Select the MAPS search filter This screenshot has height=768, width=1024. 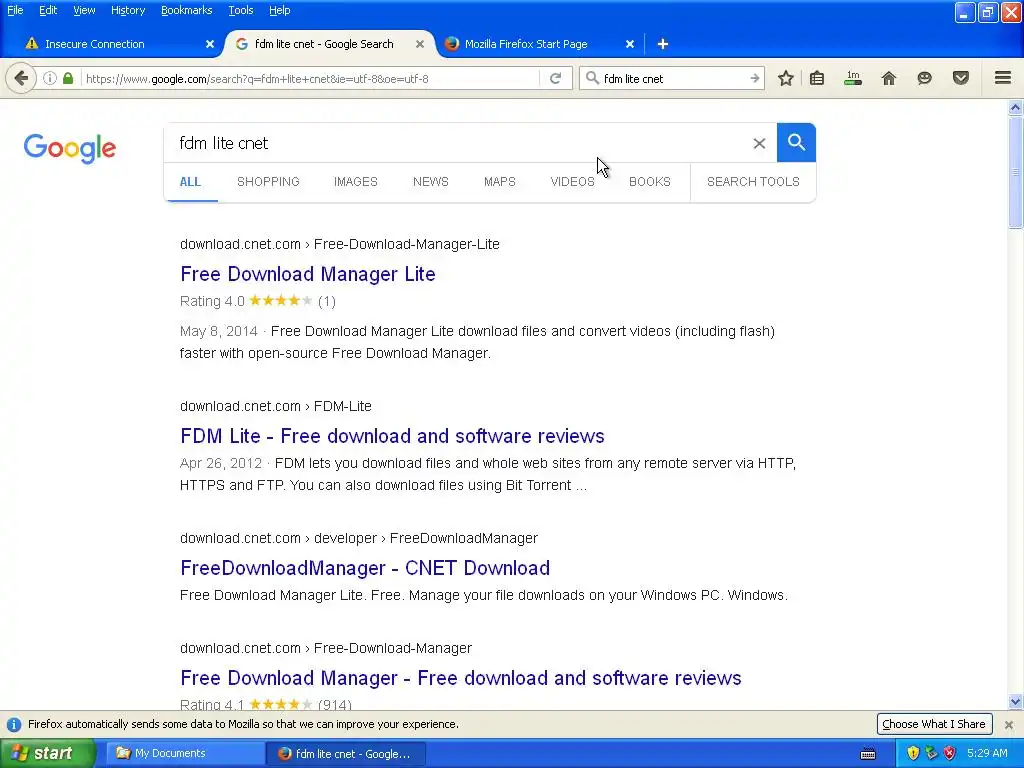tap(500, 182)
